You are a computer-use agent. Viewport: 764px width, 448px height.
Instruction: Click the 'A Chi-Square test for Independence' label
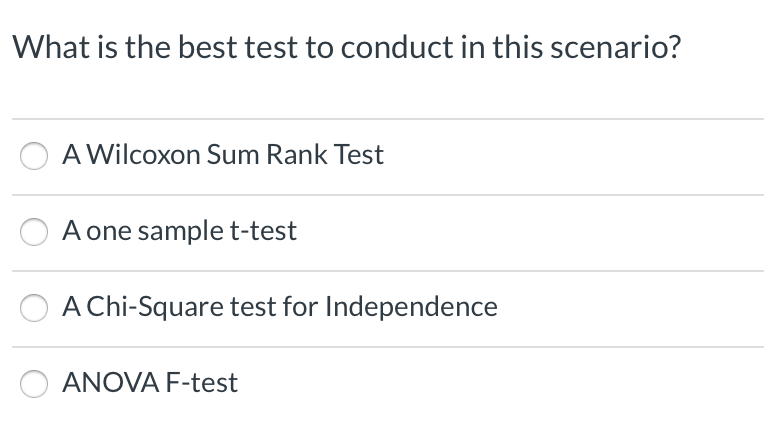(279, 307)
